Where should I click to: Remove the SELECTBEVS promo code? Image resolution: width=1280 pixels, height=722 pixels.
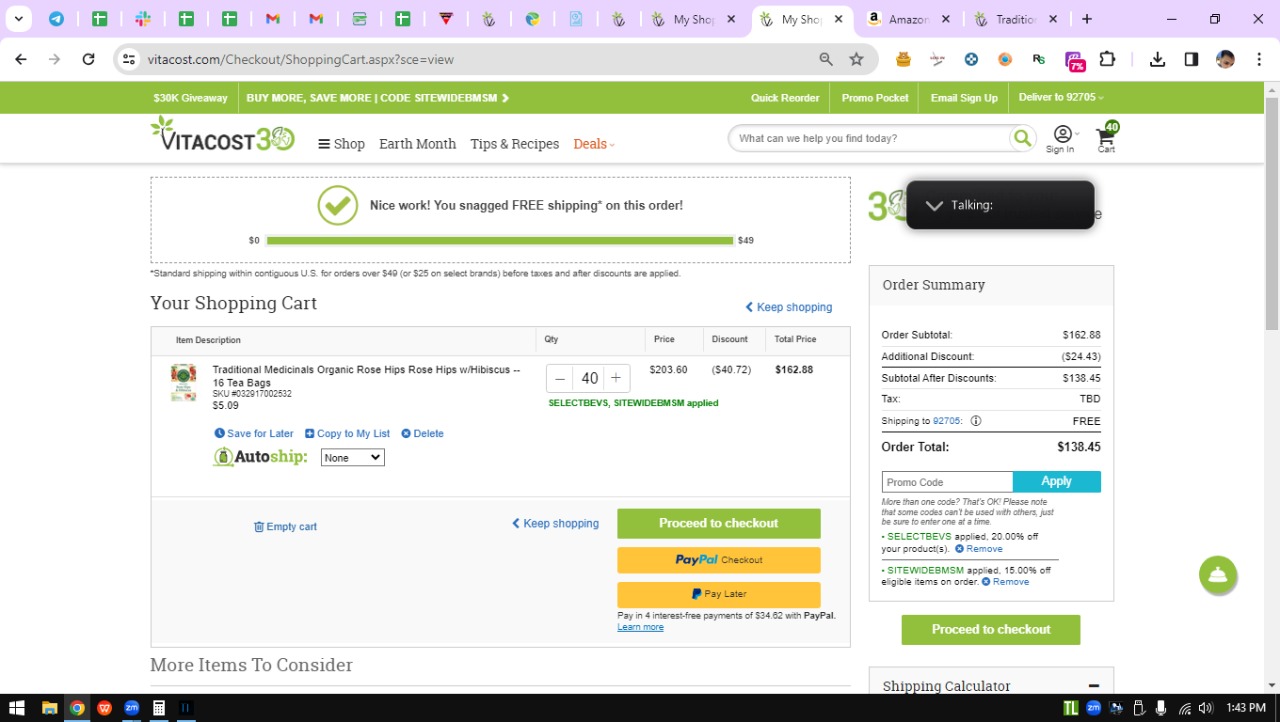click(x=978, y=549)
